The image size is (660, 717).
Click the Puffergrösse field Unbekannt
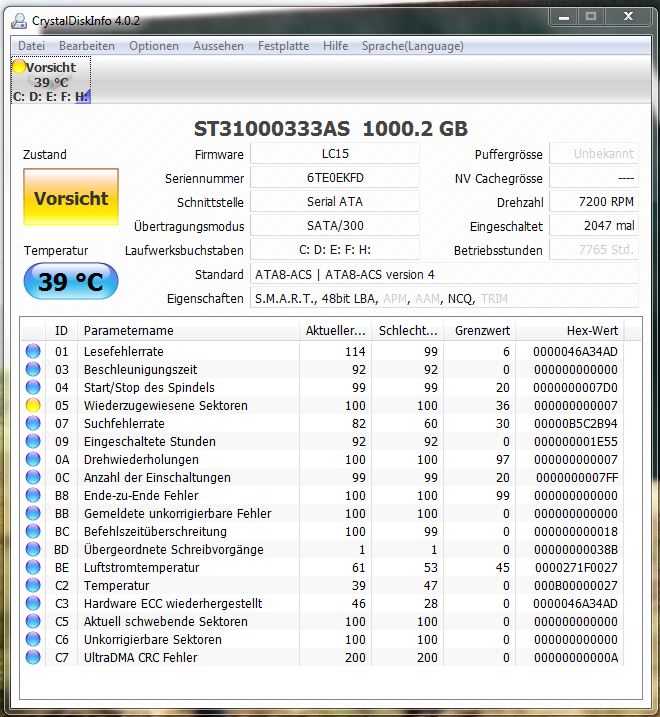pyautogui.click(x=594, y=154)
